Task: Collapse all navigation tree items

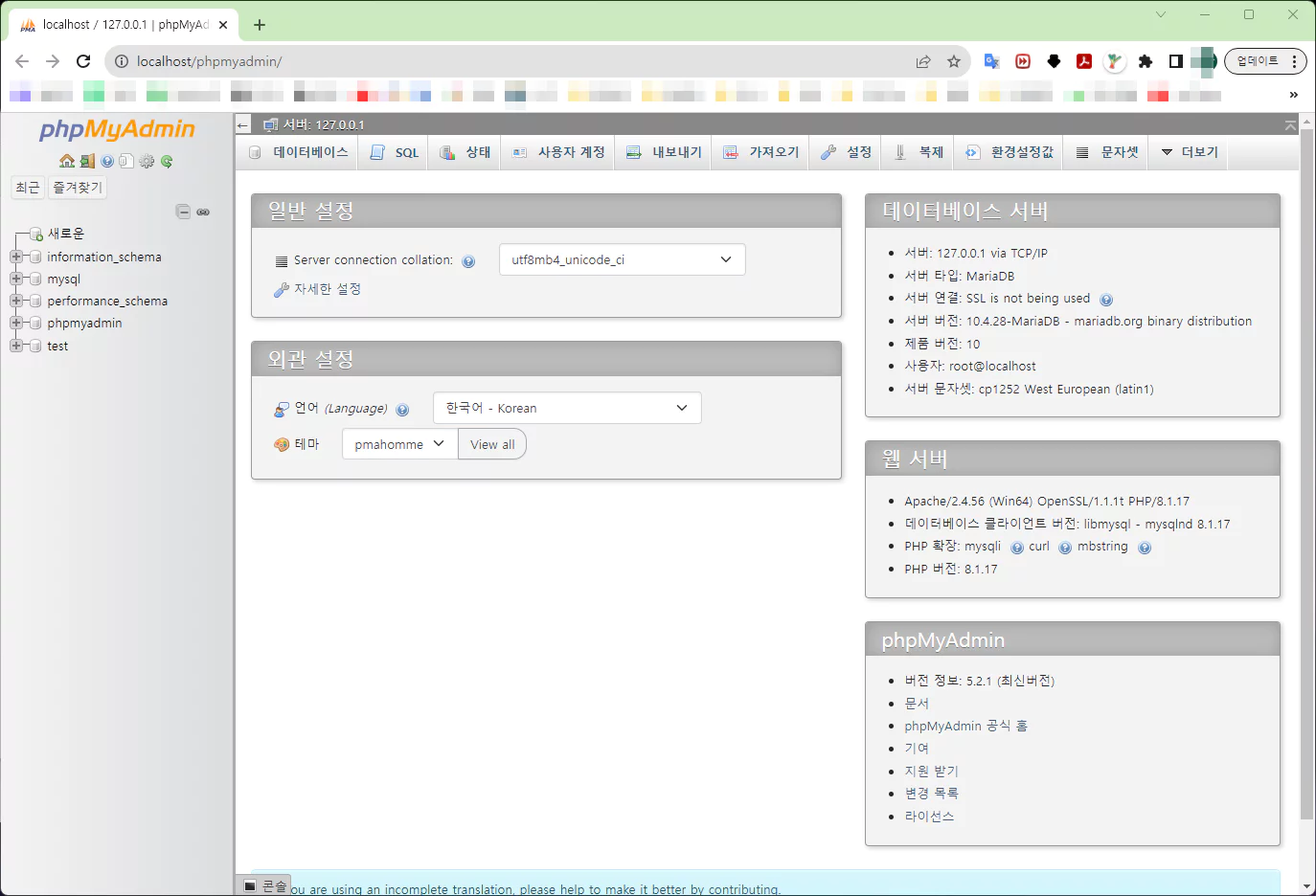Action: pyautogui.click(x=183, y=212)
